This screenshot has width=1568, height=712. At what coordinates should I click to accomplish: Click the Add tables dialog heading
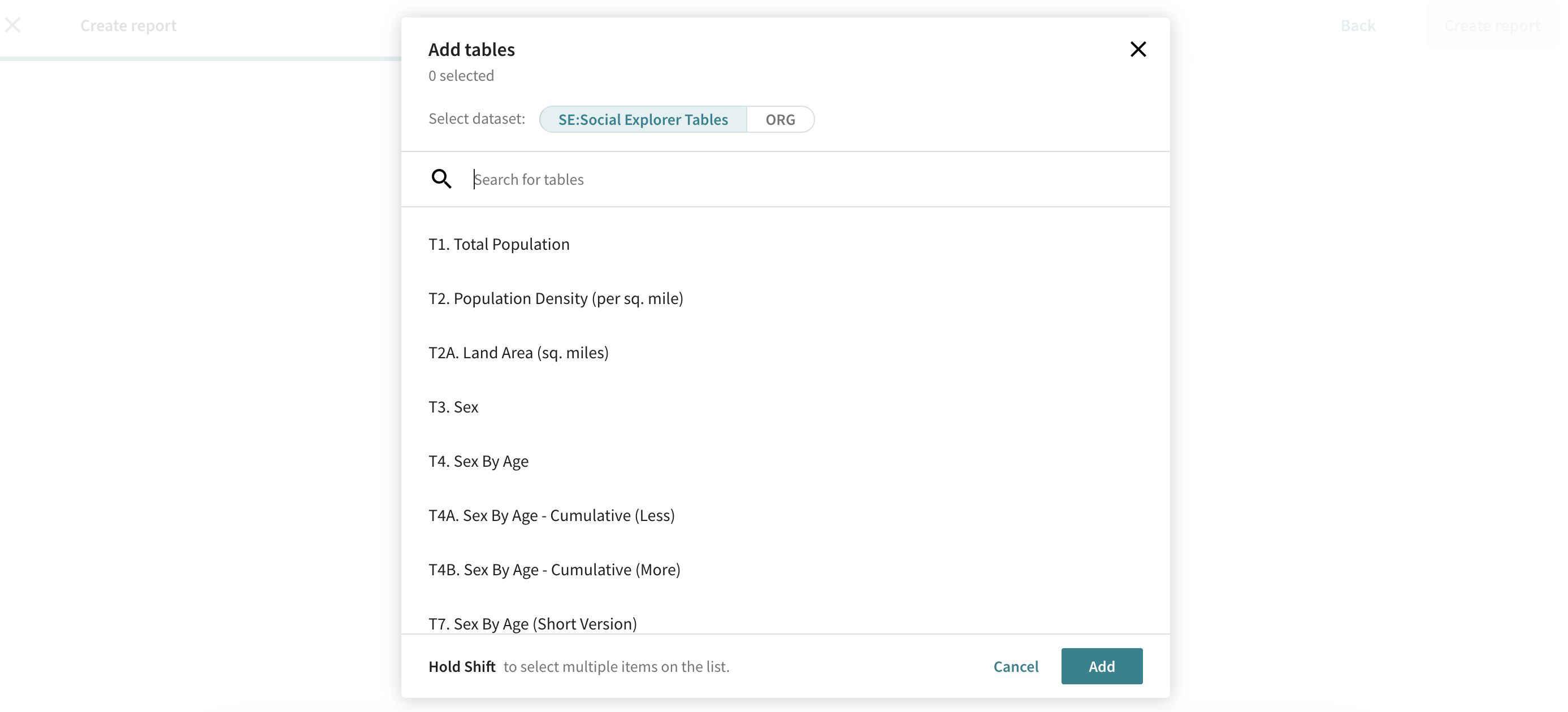[x=471, y=49]
